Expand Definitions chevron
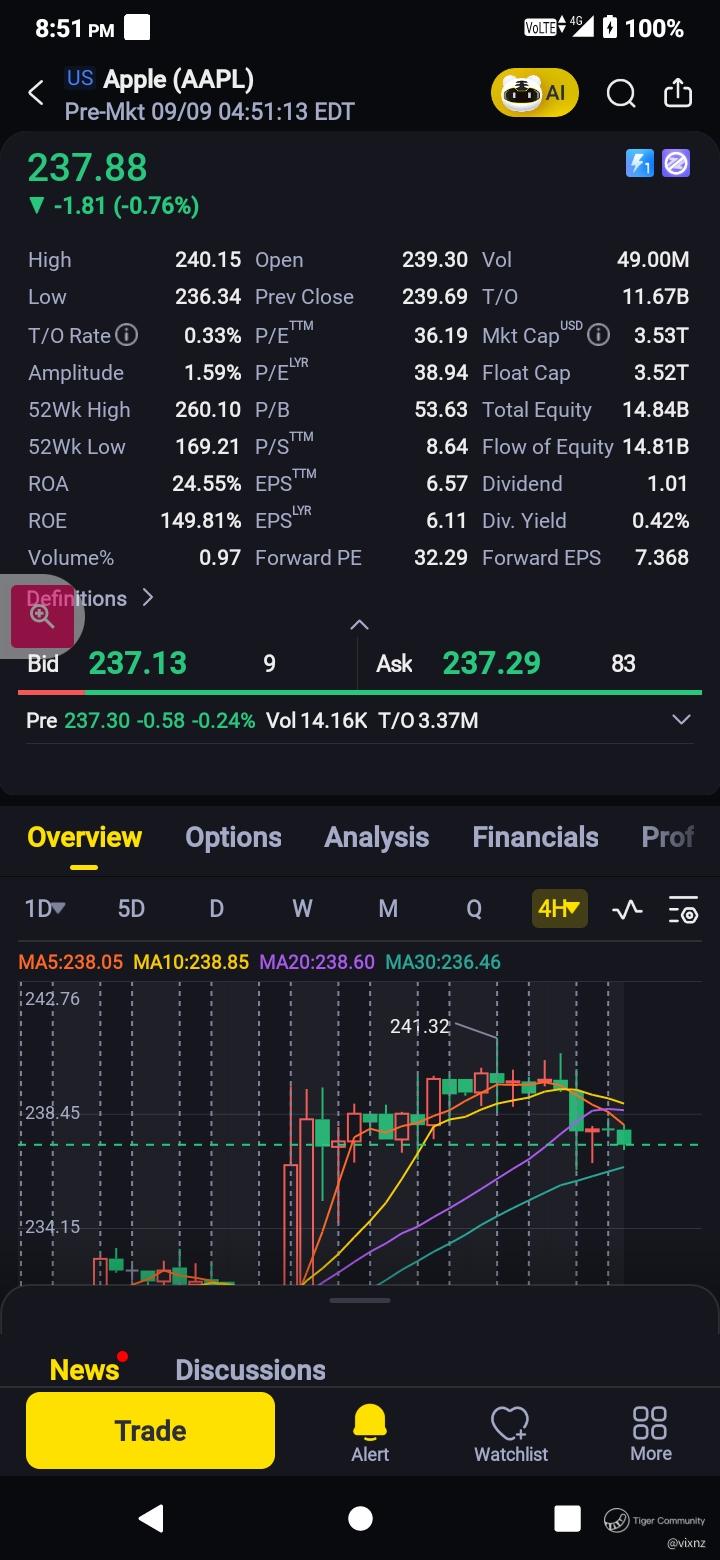The width and height of the screenshot is (720, 1560). [x=148, y=598]
